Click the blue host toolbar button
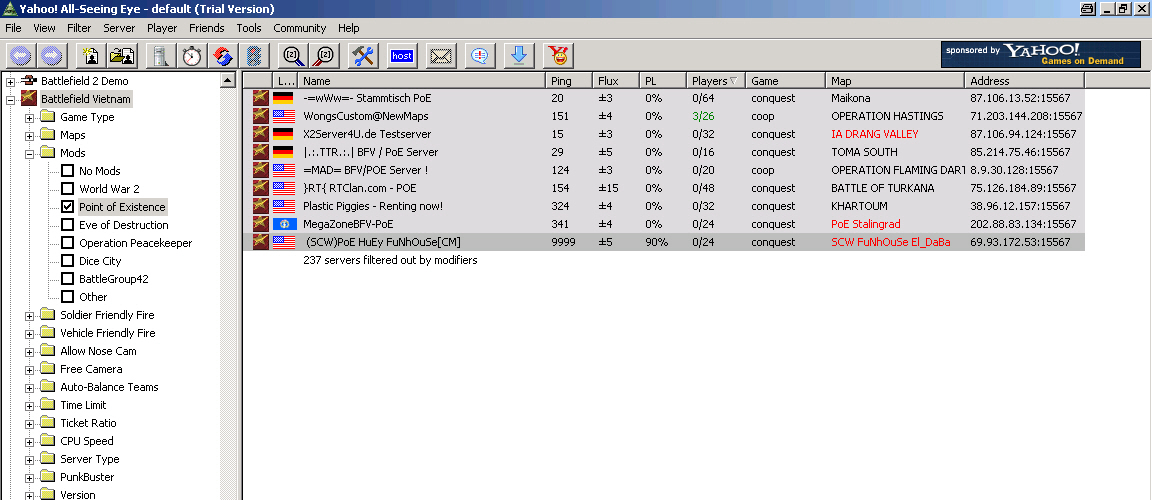 (402, 56)
